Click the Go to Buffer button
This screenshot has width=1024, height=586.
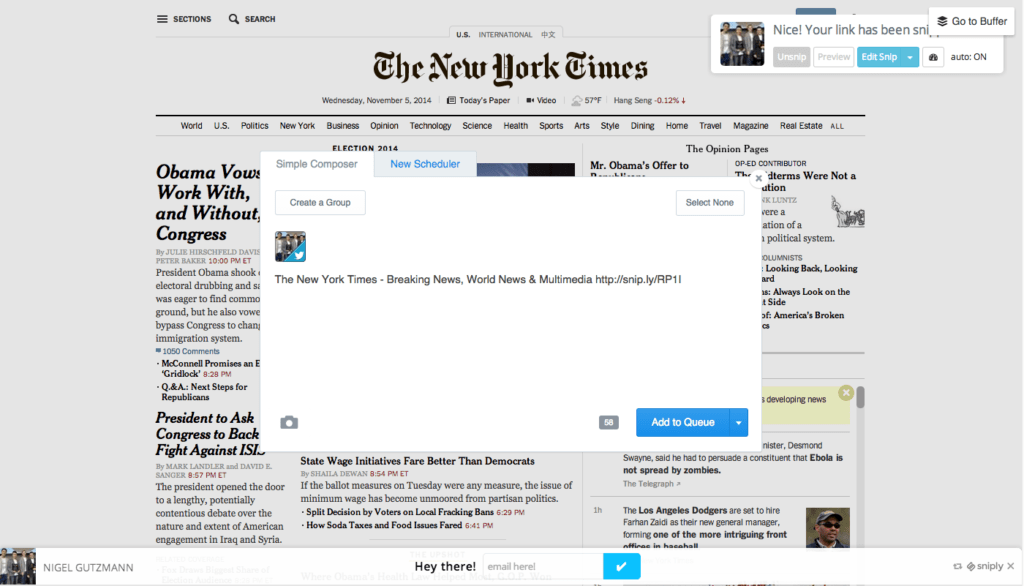point(971,21)
